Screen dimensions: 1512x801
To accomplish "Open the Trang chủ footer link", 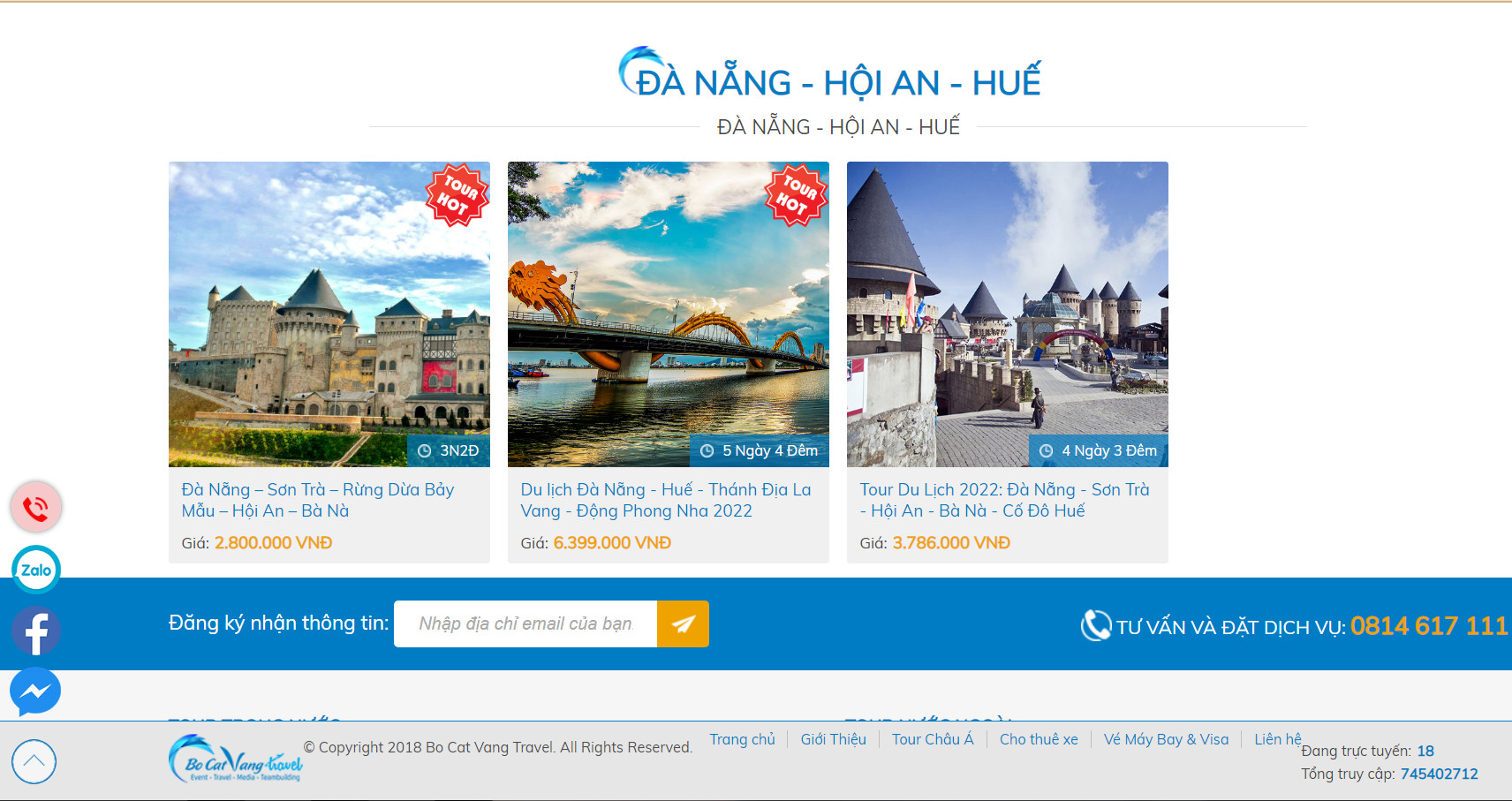I will pyautogui.click(x=742, y=739).
